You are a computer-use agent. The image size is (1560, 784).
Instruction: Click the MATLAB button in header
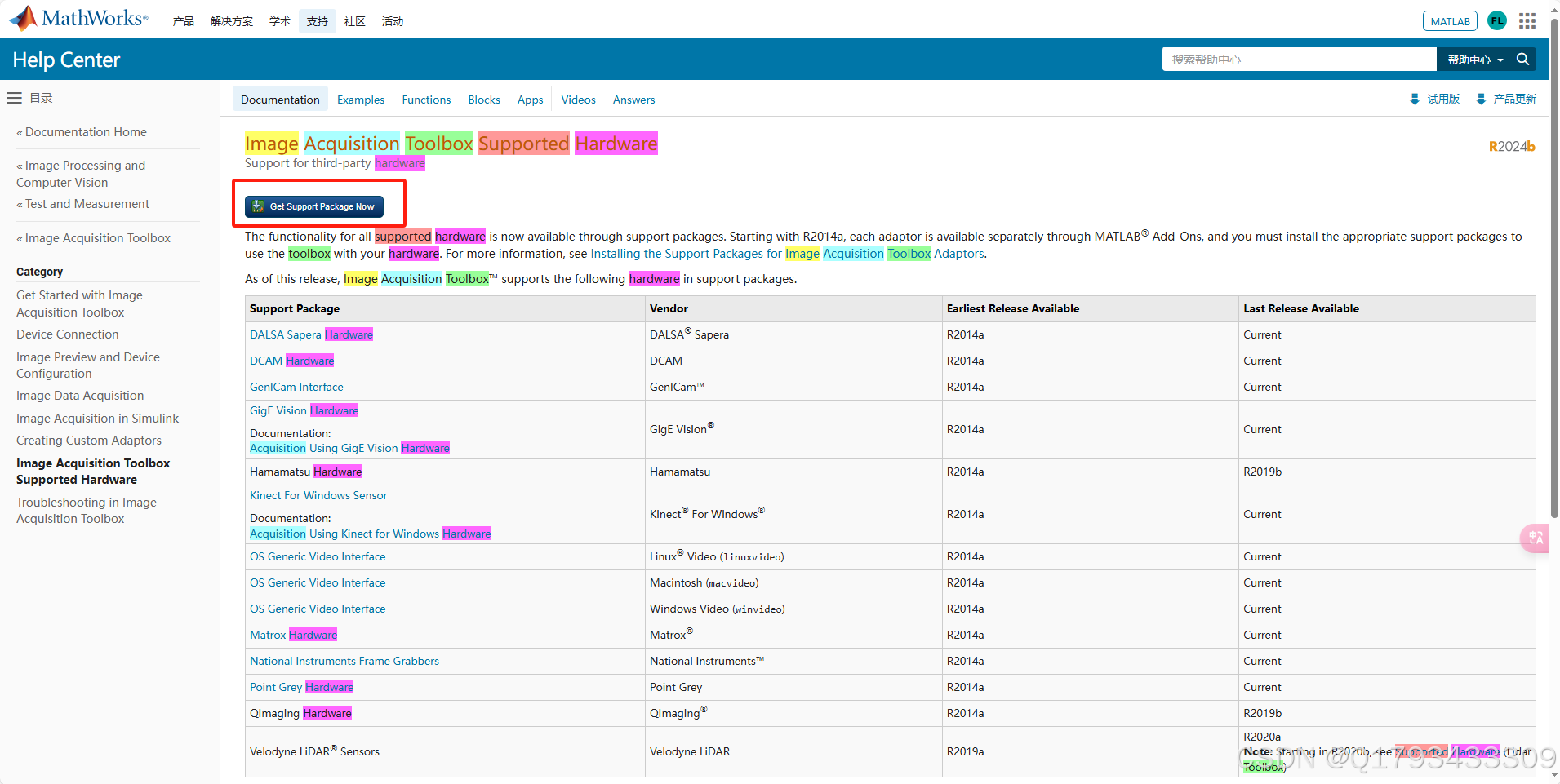pyautogui.click(x=1450, y=21)
